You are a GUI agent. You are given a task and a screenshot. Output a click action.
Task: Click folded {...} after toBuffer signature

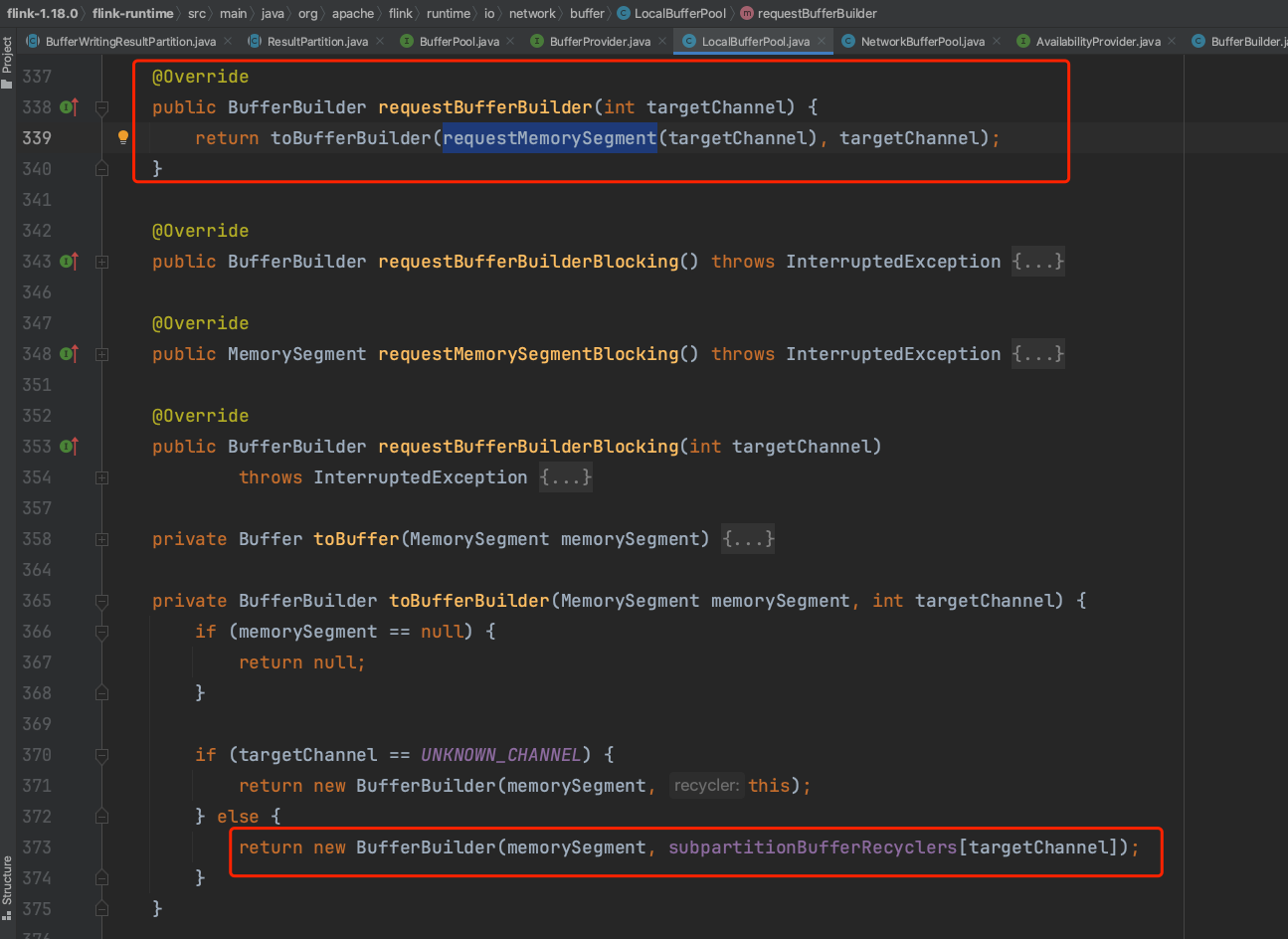point(748,539)
